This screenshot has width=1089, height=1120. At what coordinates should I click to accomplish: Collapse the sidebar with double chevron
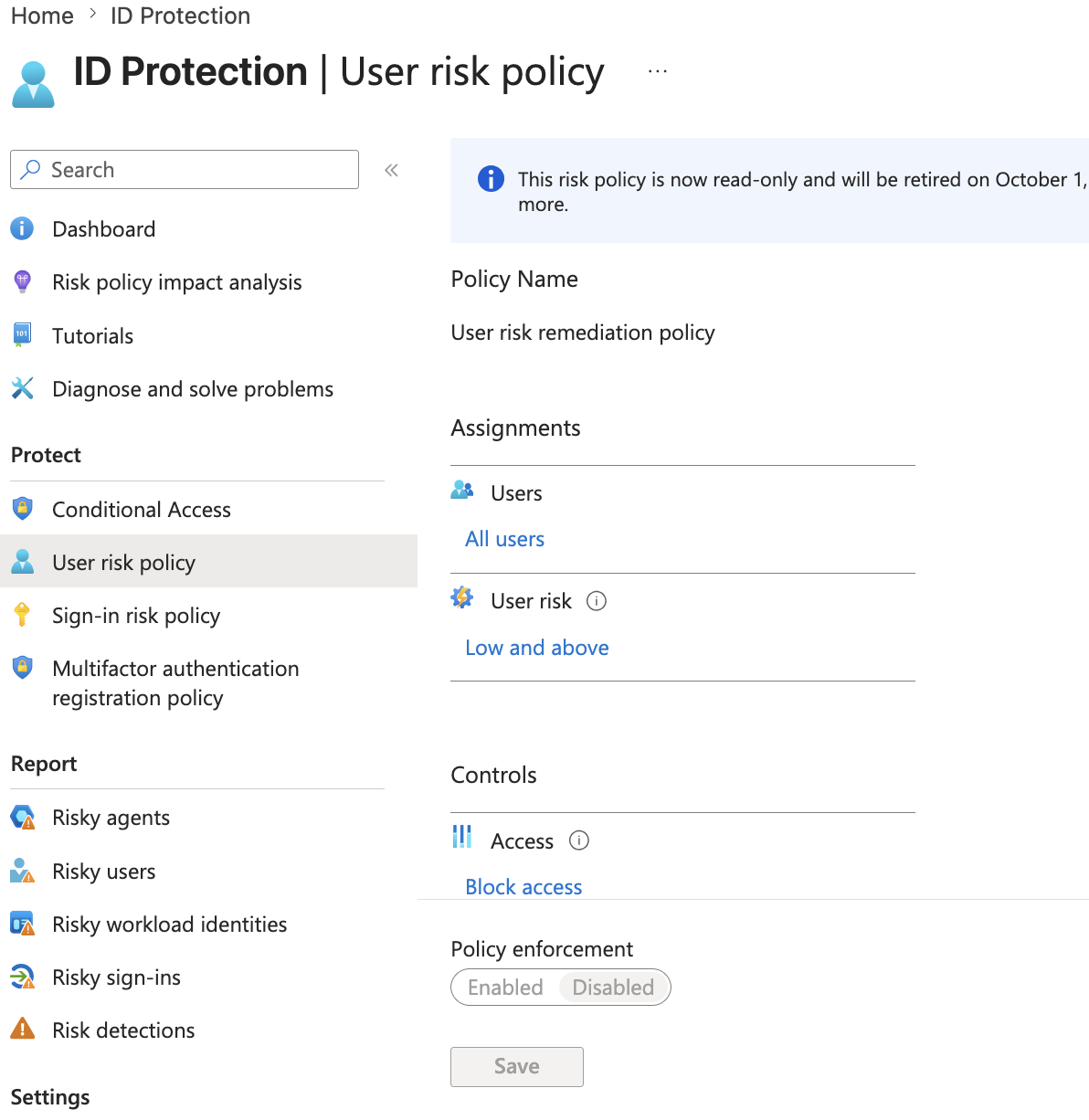[391, 170]
